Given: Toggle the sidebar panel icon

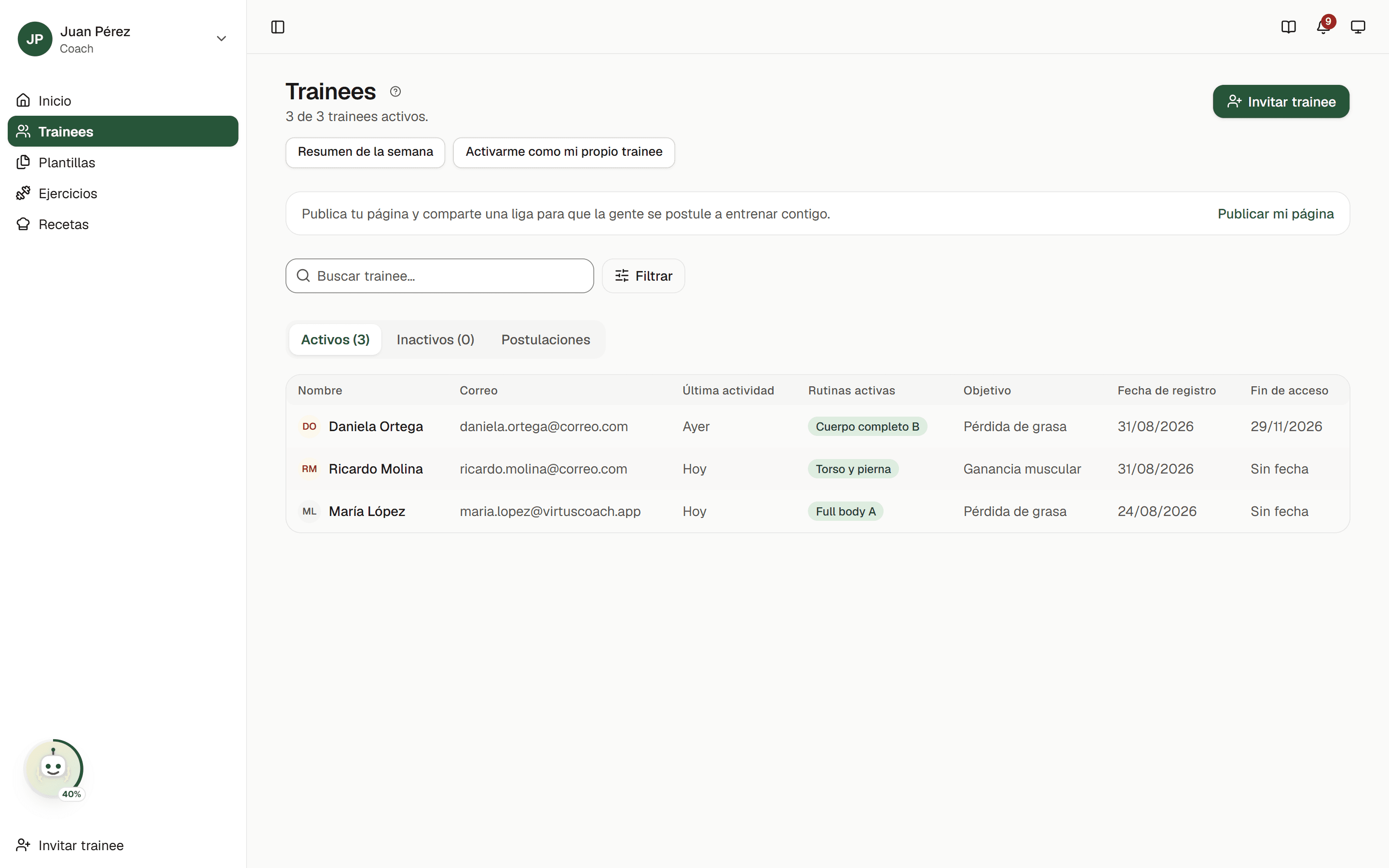Looking at the screenshot, I should pyautogui.click(x=278, y=27).
